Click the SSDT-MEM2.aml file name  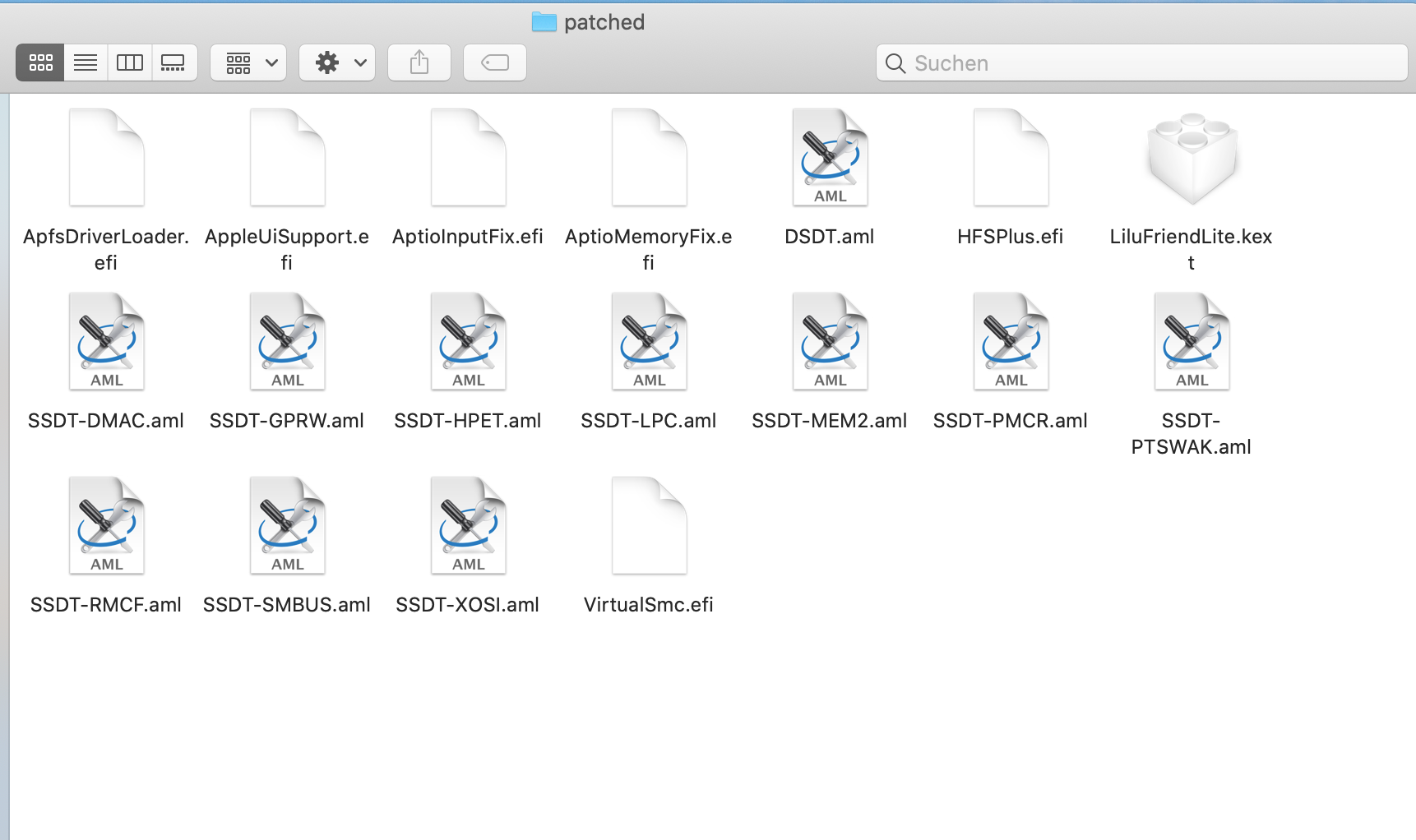coord(830,421)
